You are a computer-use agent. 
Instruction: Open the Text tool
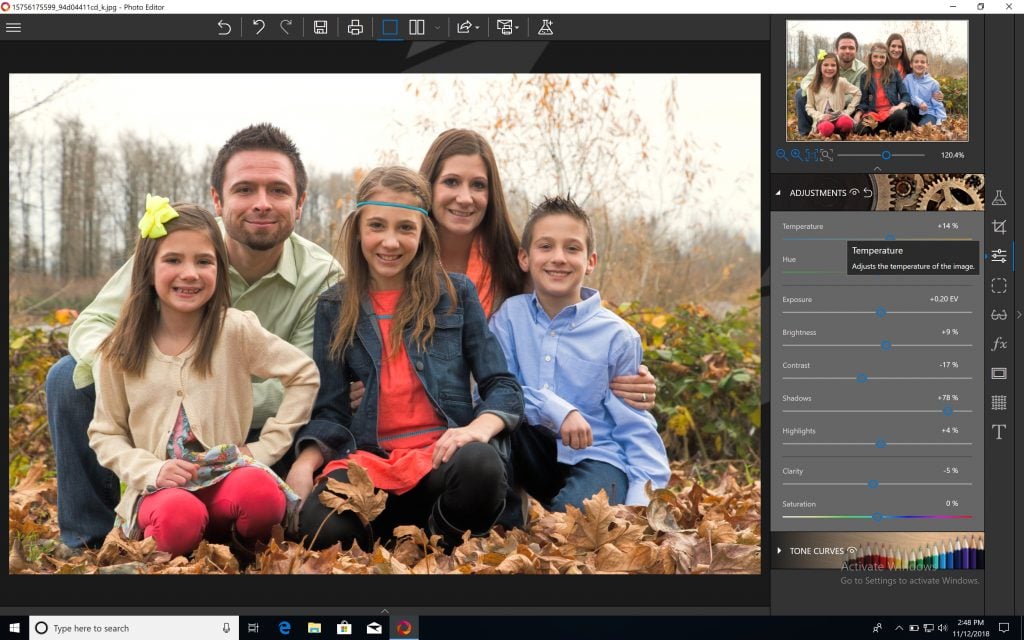(999, 432)
